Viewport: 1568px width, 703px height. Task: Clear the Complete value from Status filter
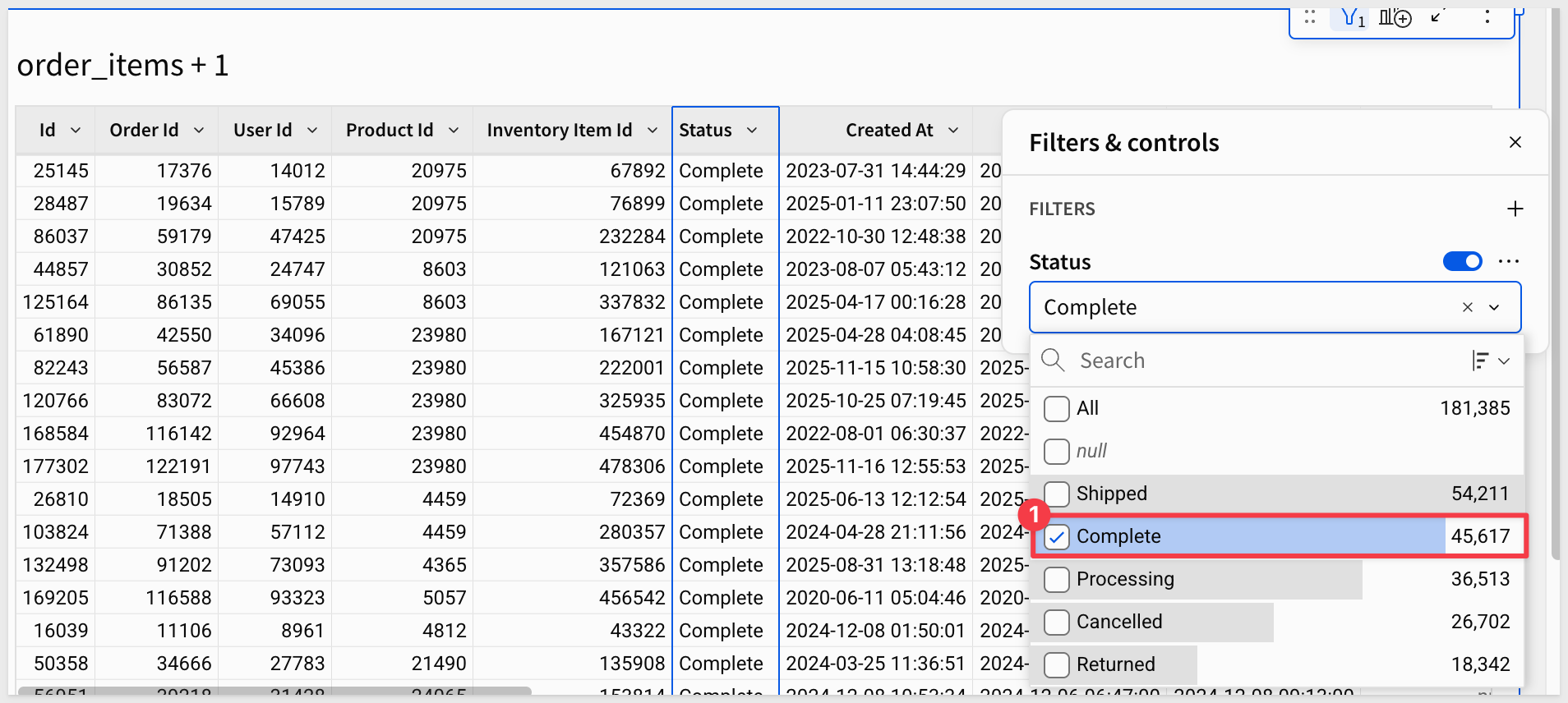click(1467, 307)
